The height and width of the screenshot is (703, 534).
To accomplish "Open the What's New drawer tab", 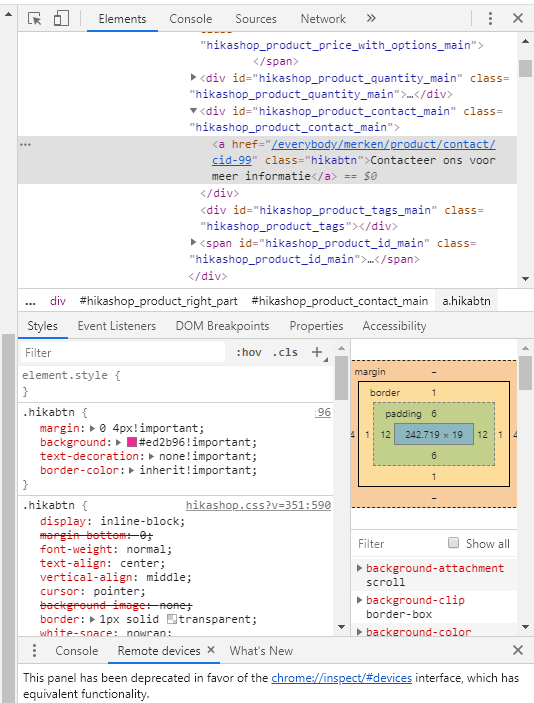I will 261,651.
